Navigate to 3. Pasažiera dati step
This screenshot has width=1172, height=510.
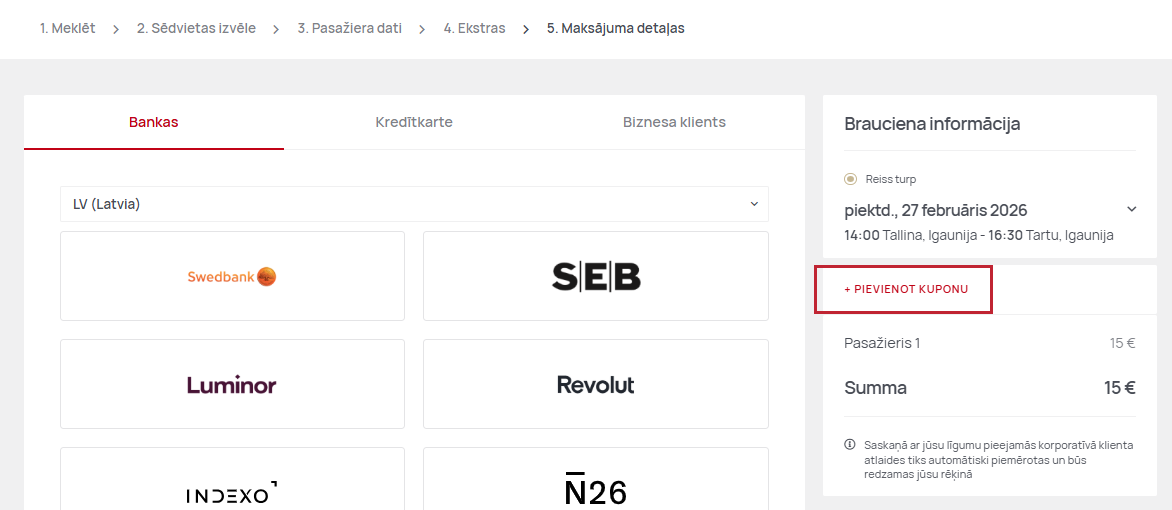pos(350,29)
